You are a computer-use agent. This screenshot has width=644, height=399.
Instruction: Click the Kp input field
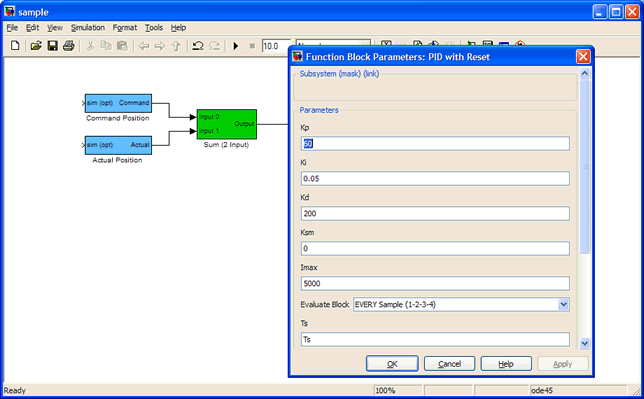[435, 143]
